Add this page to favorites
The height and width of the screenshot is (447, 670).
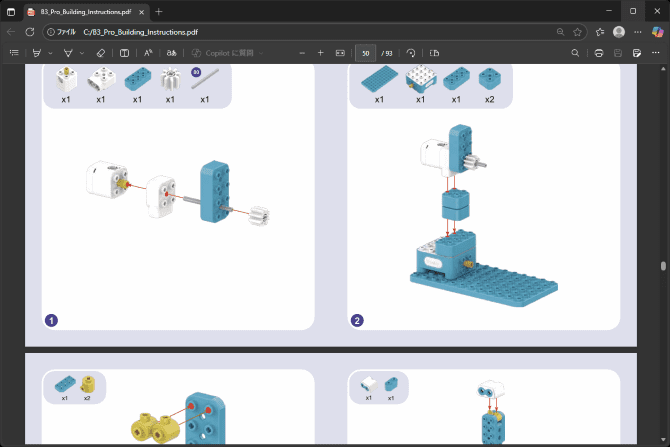(x=578, y=31)
